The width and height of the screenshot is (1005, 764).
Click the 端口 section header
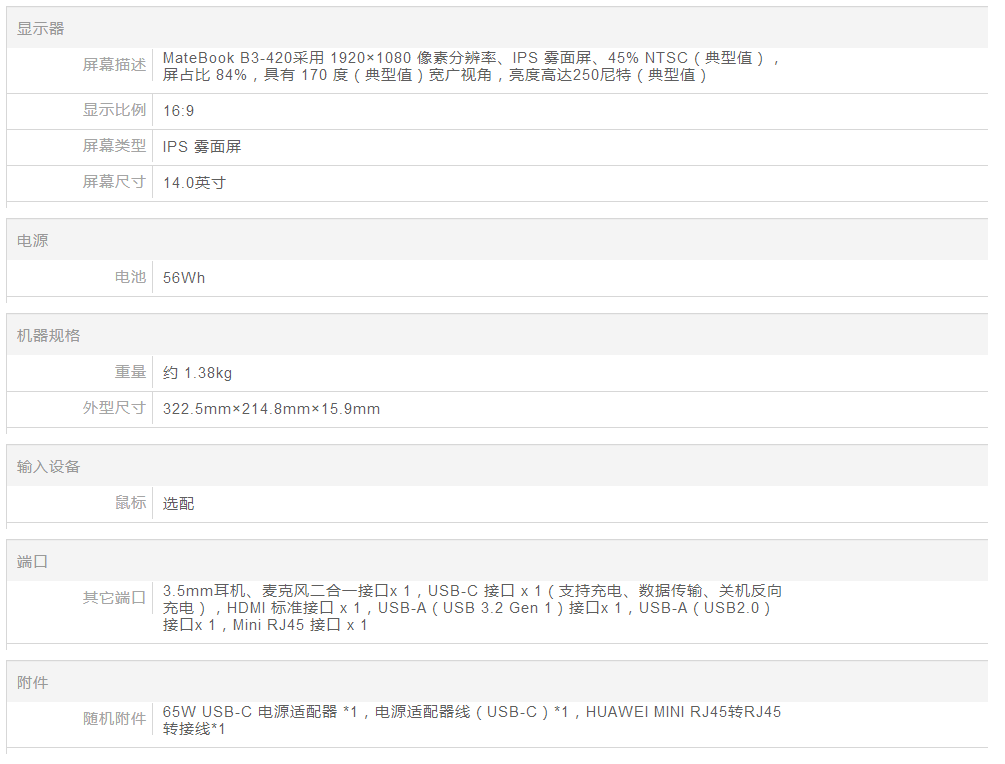click(32, 562)
